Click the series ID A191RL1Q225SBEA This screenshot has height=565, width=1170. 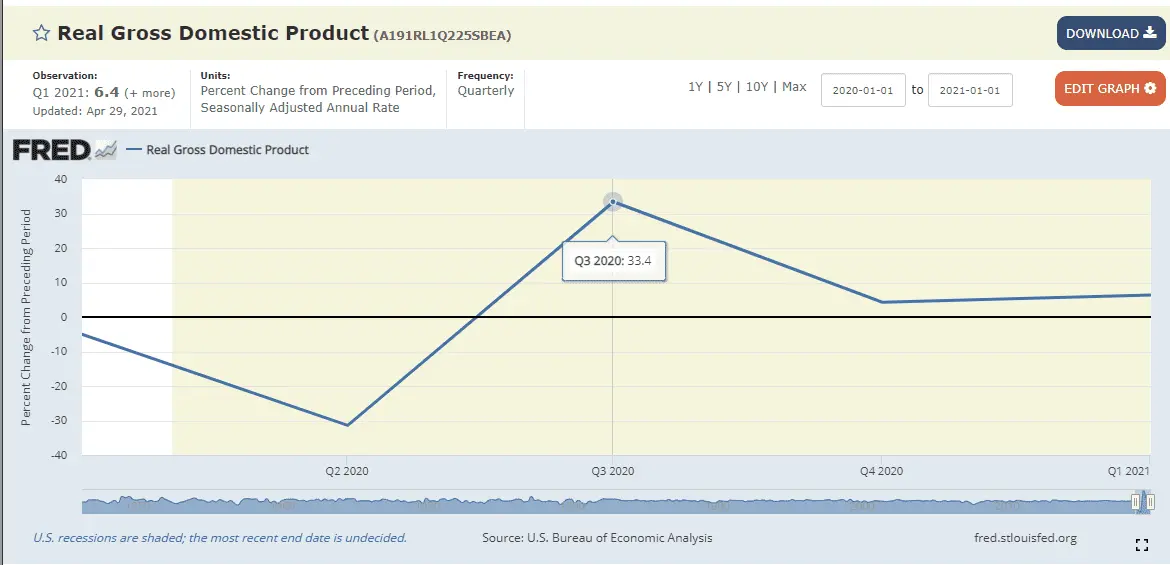tap(443, 36)
